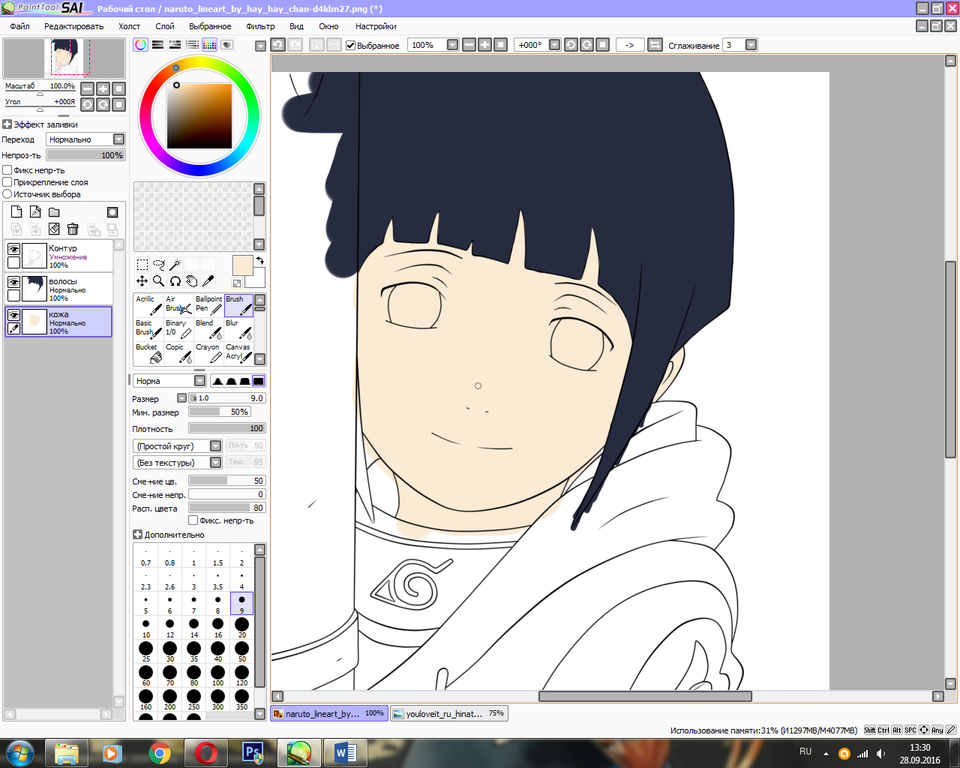Pick the Rotate canvas tool
The height and width of the screenshot is (768, 960).
tap(175, 281)
